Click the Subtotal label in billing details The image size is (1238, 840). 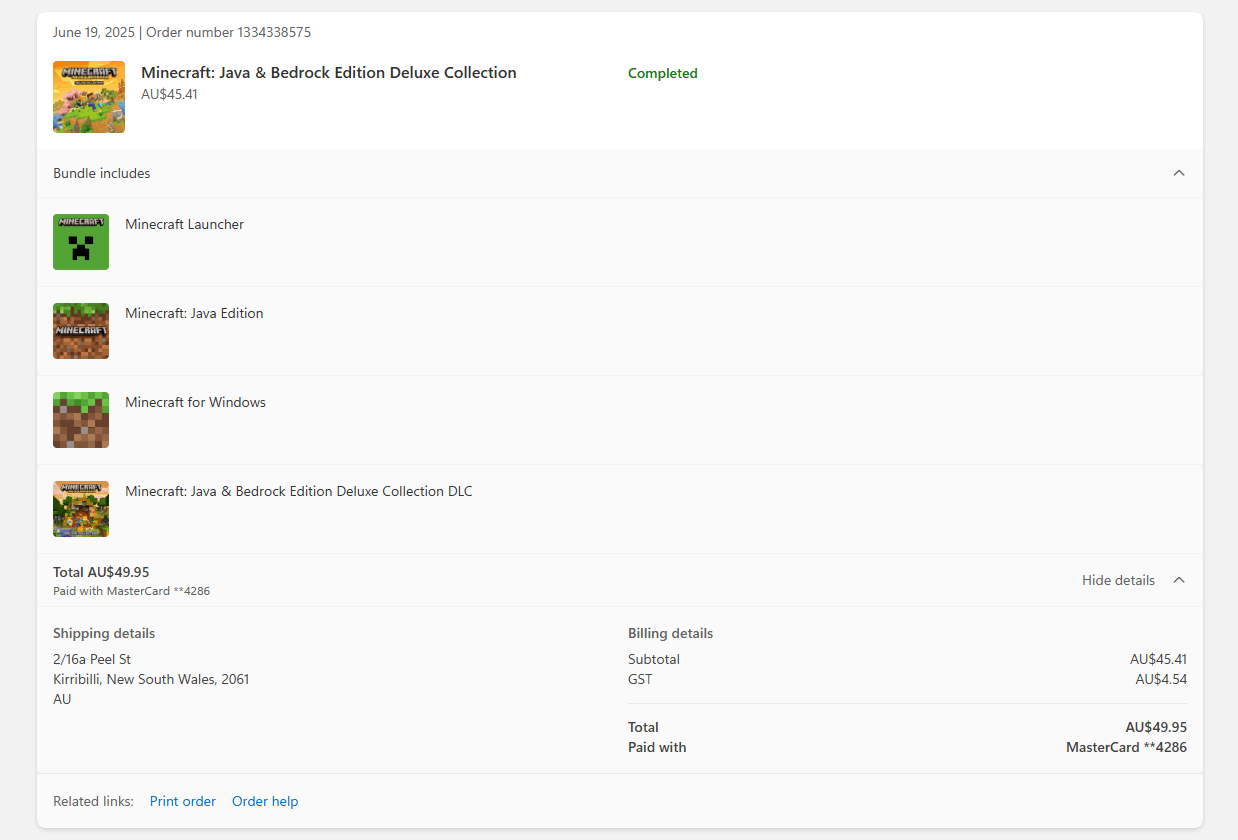coord(654,659)
